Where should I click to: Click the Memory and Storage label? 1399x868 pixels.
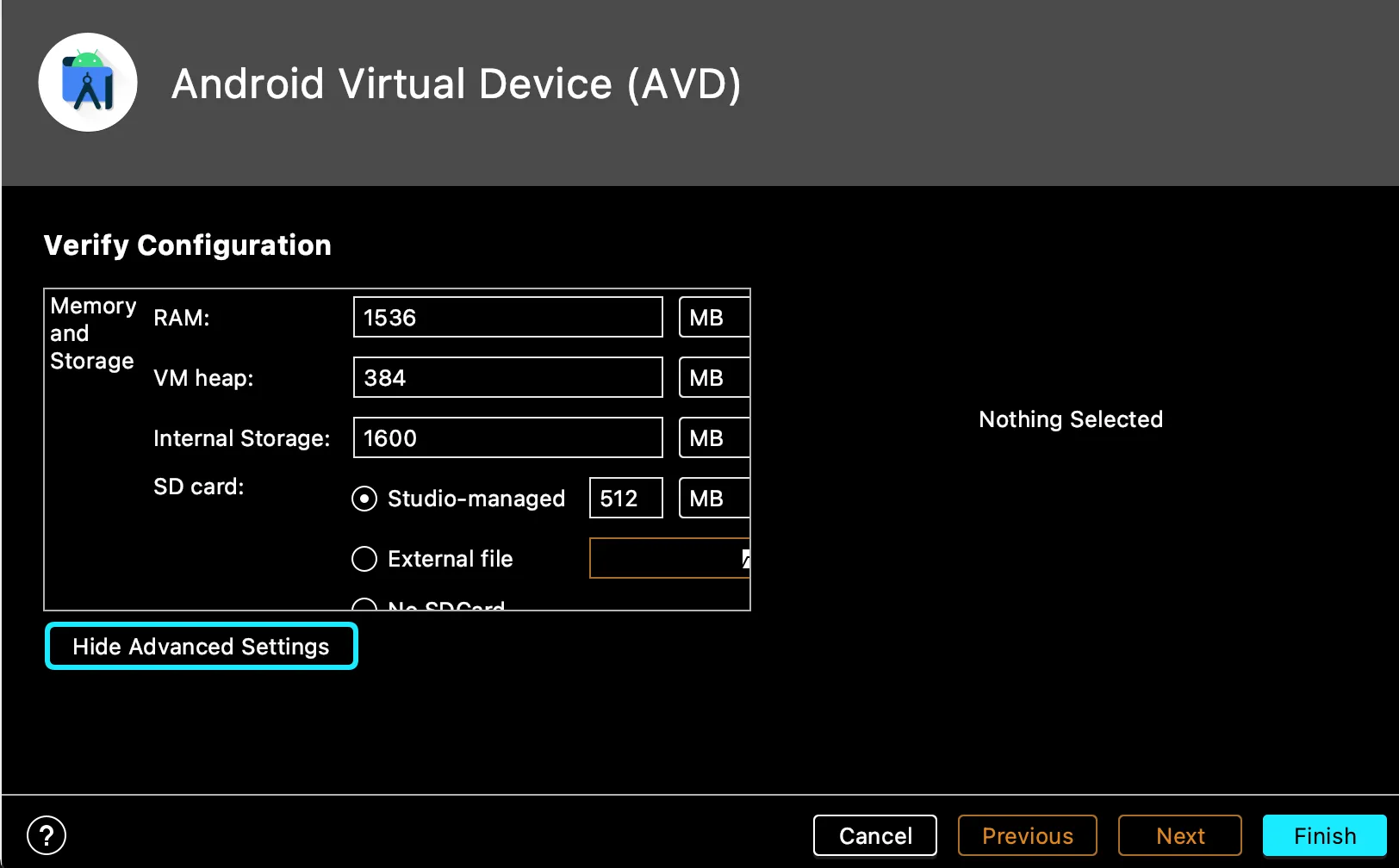[x=93, y=333]
